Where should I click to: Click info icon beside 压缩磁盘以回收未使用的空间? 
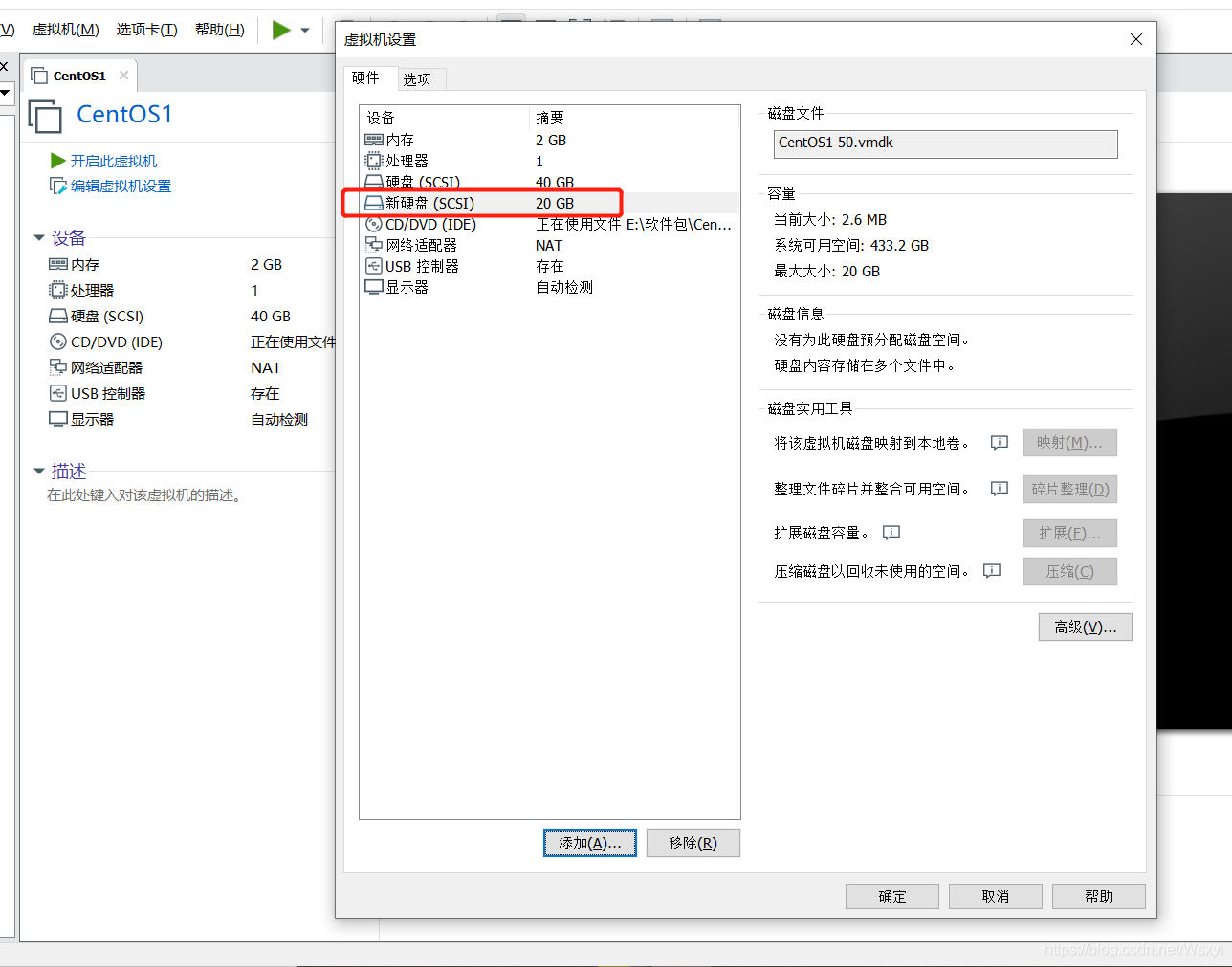pyautogui.click(x=992, y=571)
